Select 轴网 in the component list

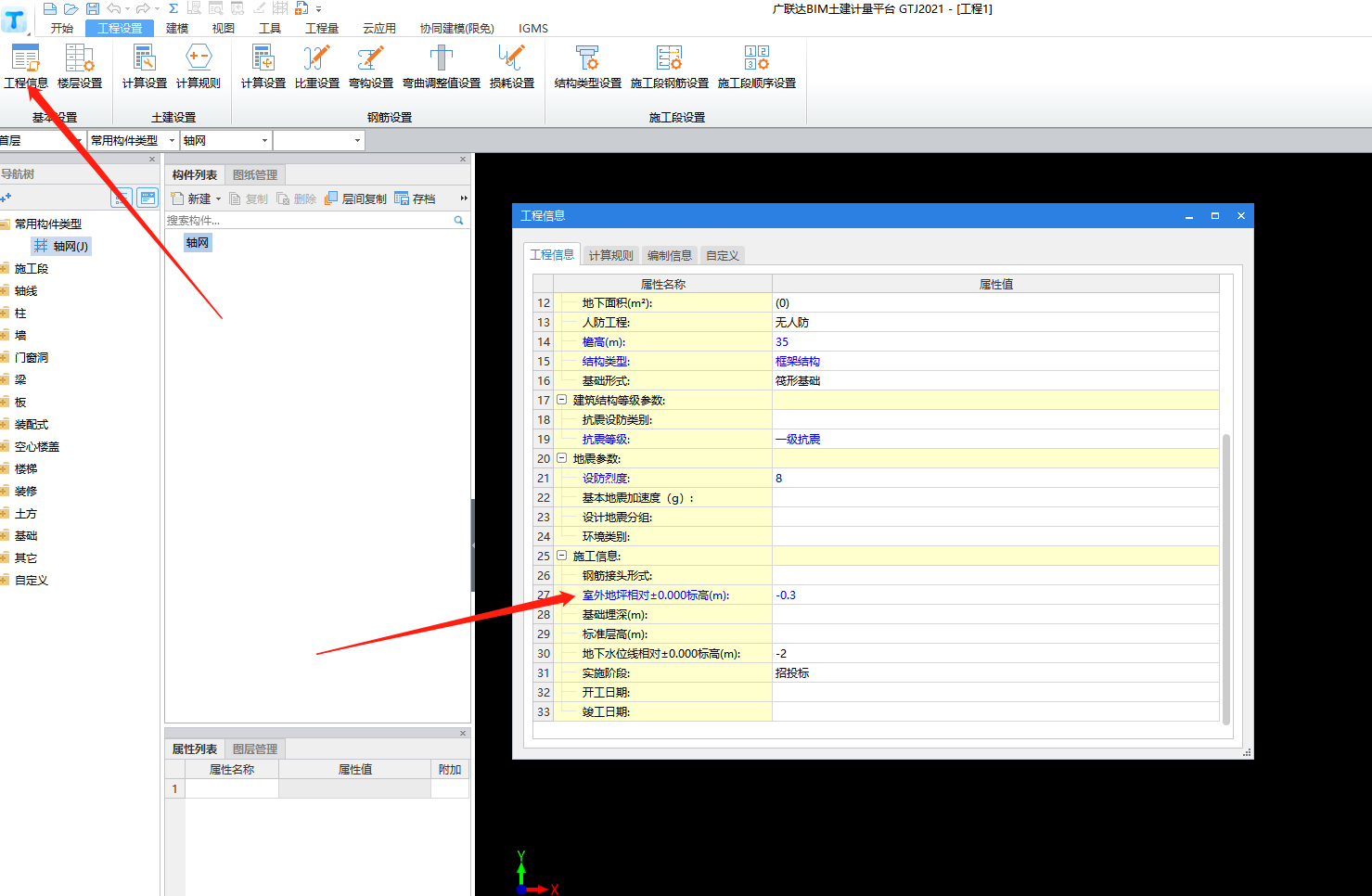pyautogui.click(x=198, y=243)
